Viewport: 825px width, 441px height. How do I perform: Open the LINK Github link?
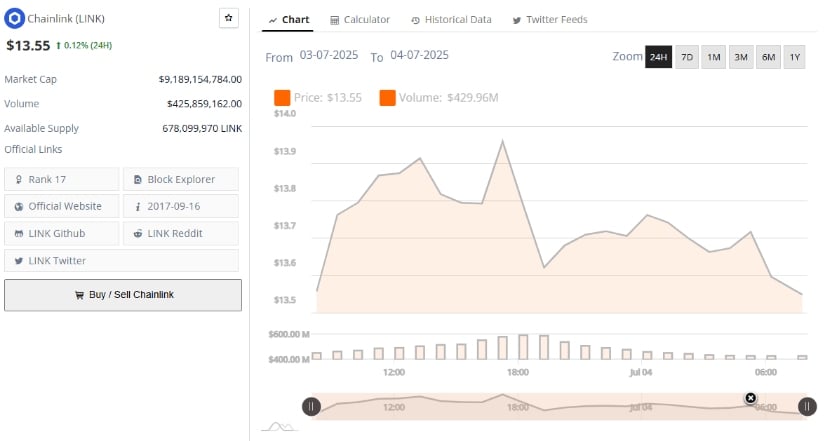coord(62,233)
